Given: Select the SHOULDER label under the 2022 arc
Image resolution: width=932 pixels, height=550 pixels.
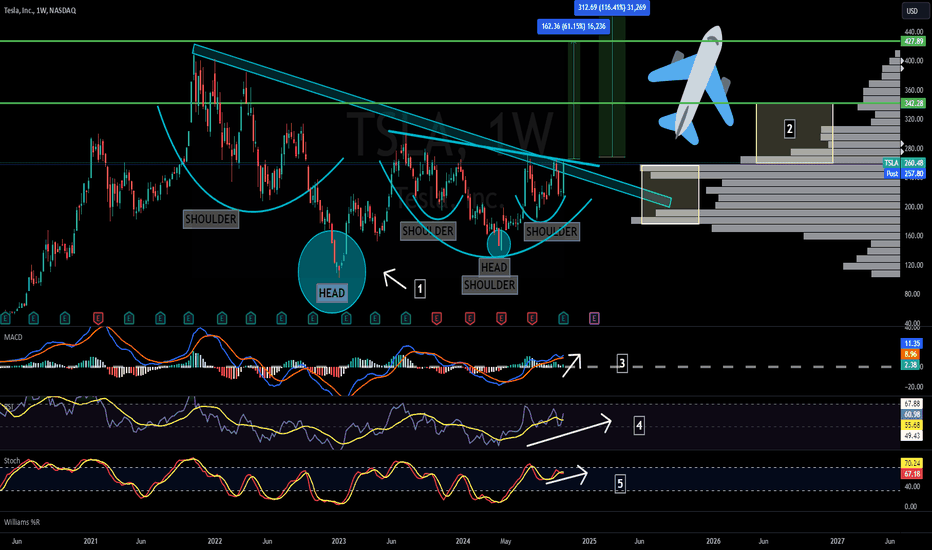Looking at the screenshot, I should click(210, 219).
